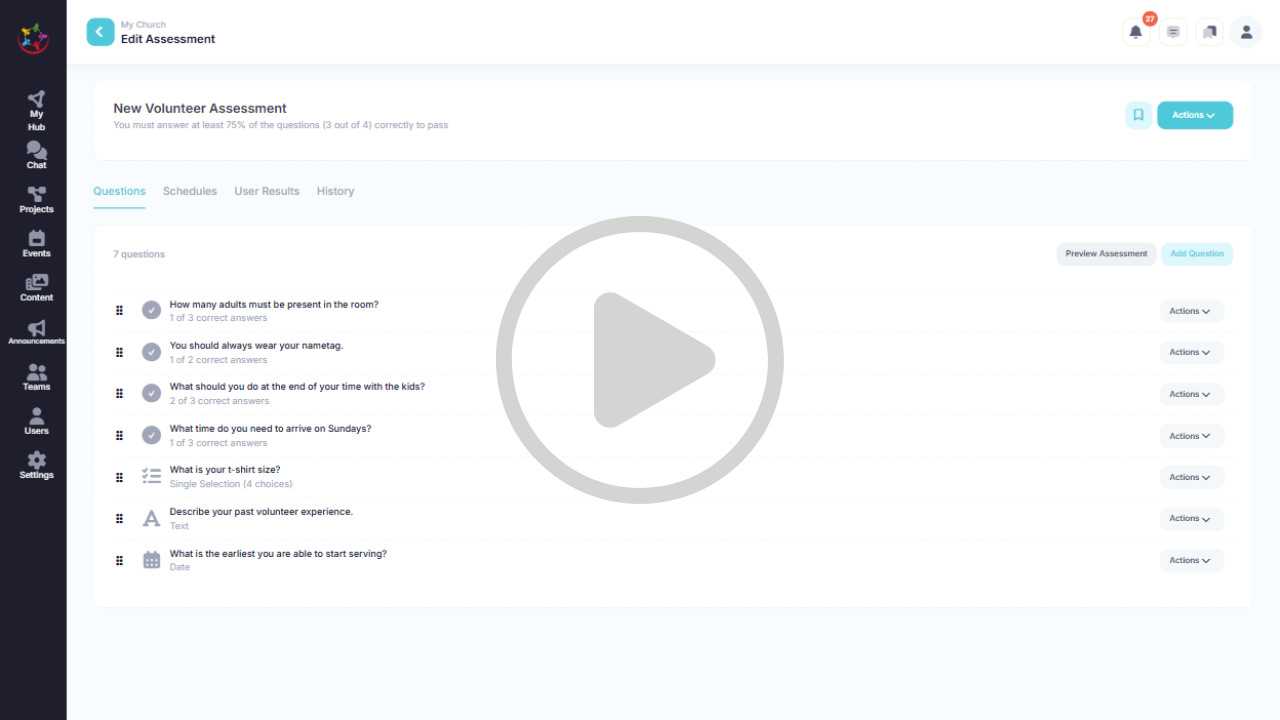Click the Preview Assessment button
1280x720 pixels.
[1106, 254]
